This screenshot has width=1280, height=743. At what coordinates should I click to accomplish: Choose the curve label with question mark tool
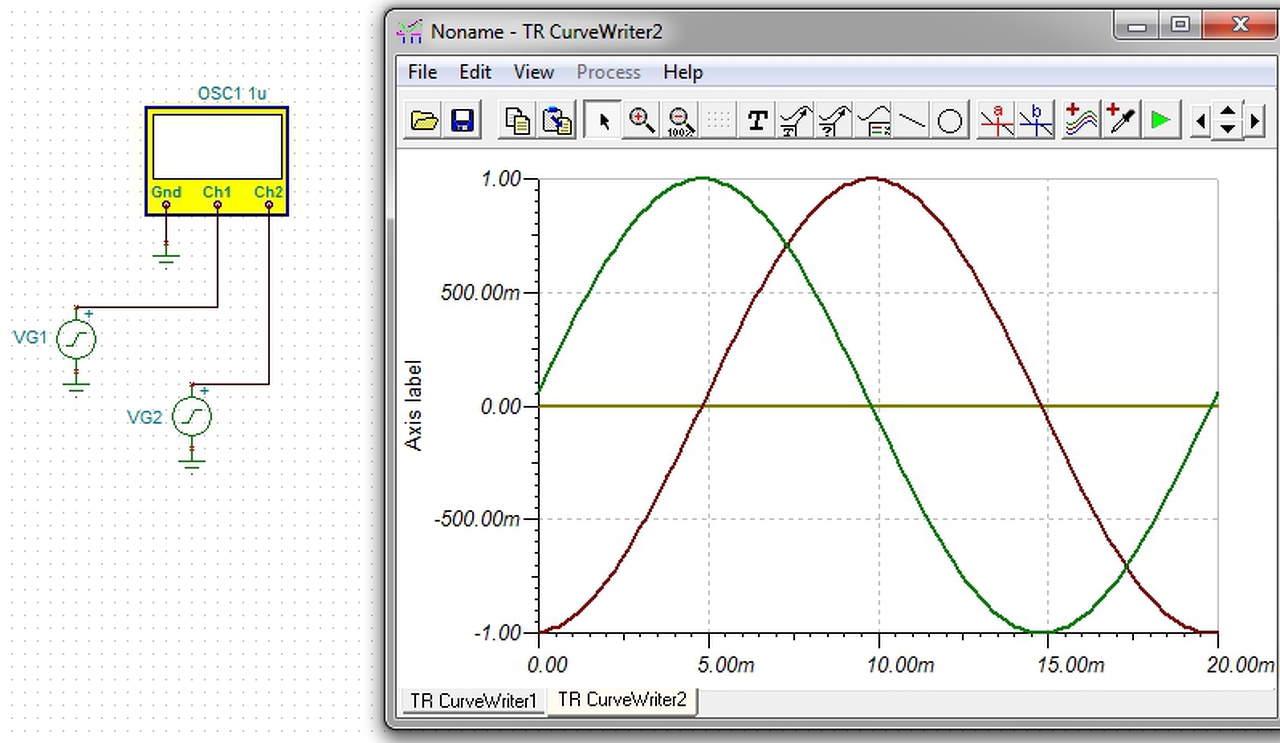834,121
